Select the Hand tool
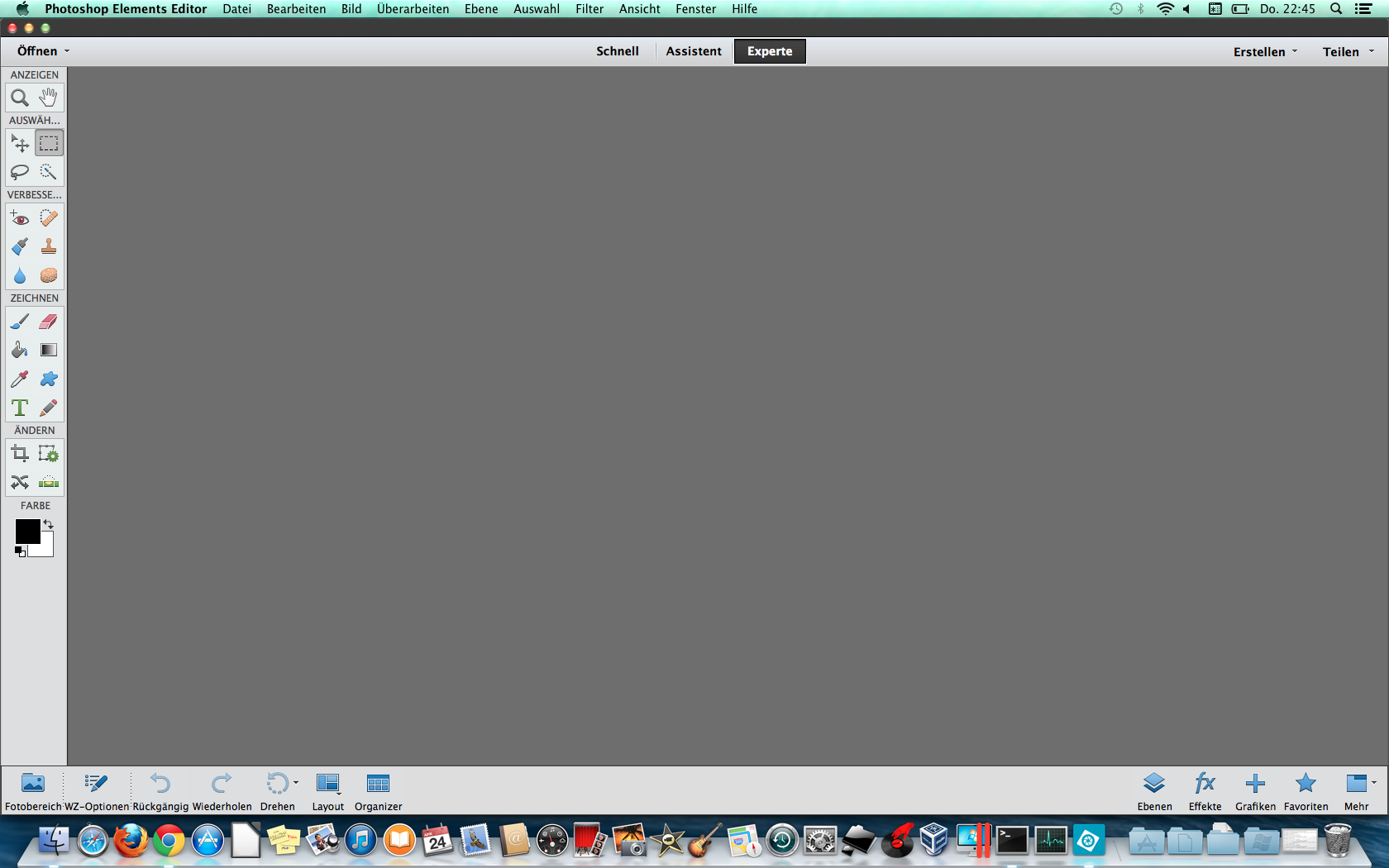 point(49,98)
